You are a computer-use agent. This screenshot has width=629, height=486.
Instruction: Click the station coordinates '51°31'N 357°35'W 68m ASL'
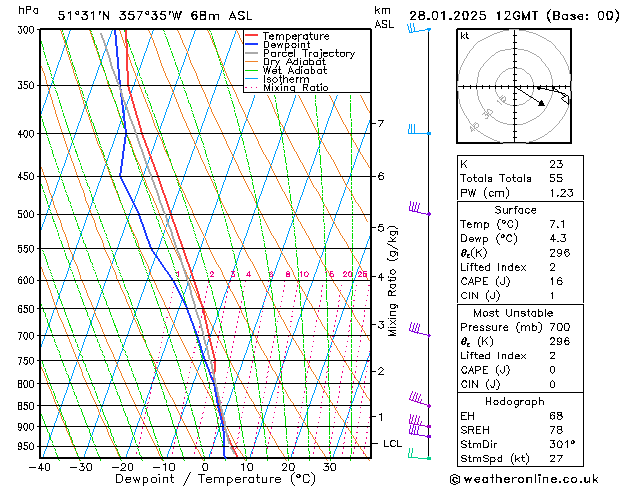155,16
